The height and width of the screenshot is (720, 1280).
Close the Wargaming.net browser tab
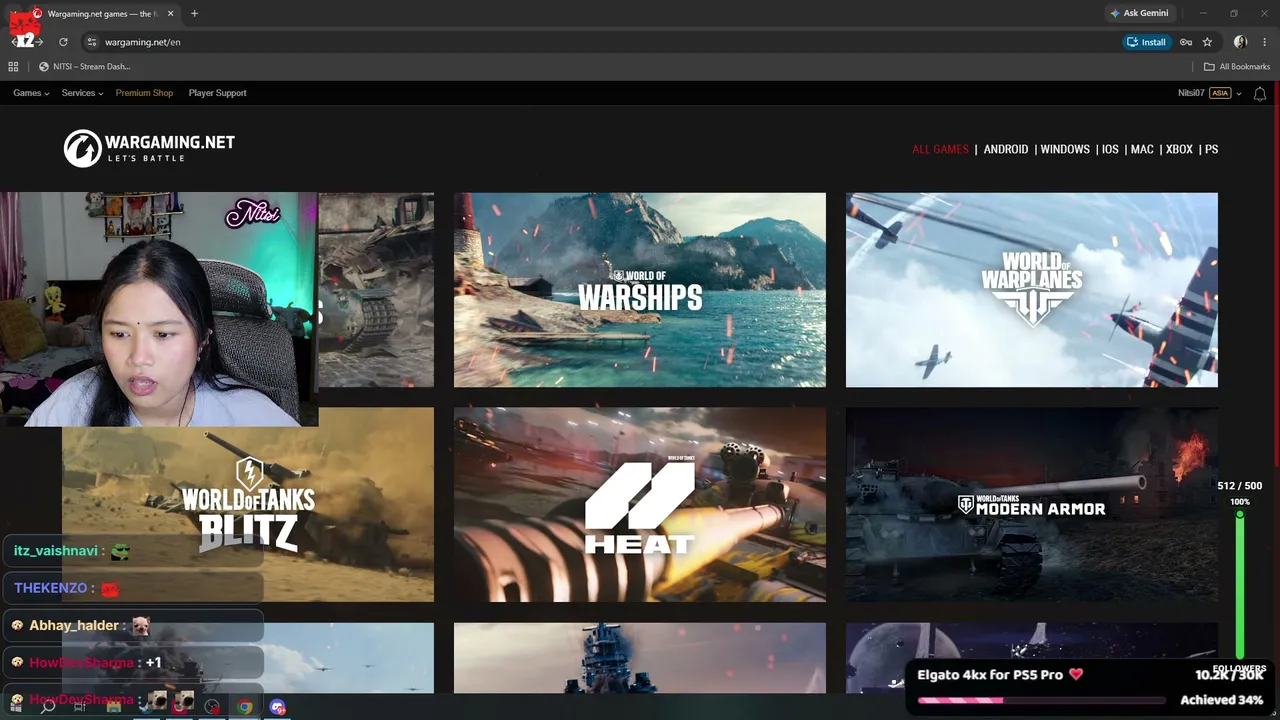point(170,14)
